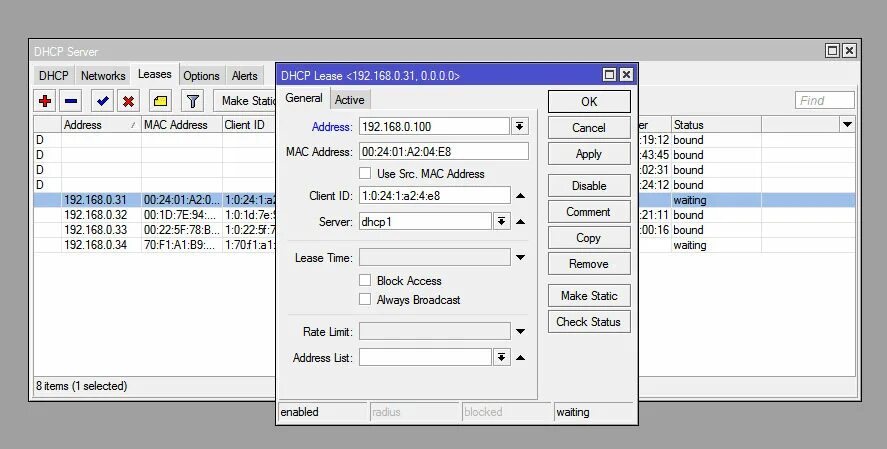887x449 pixels.
Task: Open filter funnel icon in toolbar
Action: point(192,101)
